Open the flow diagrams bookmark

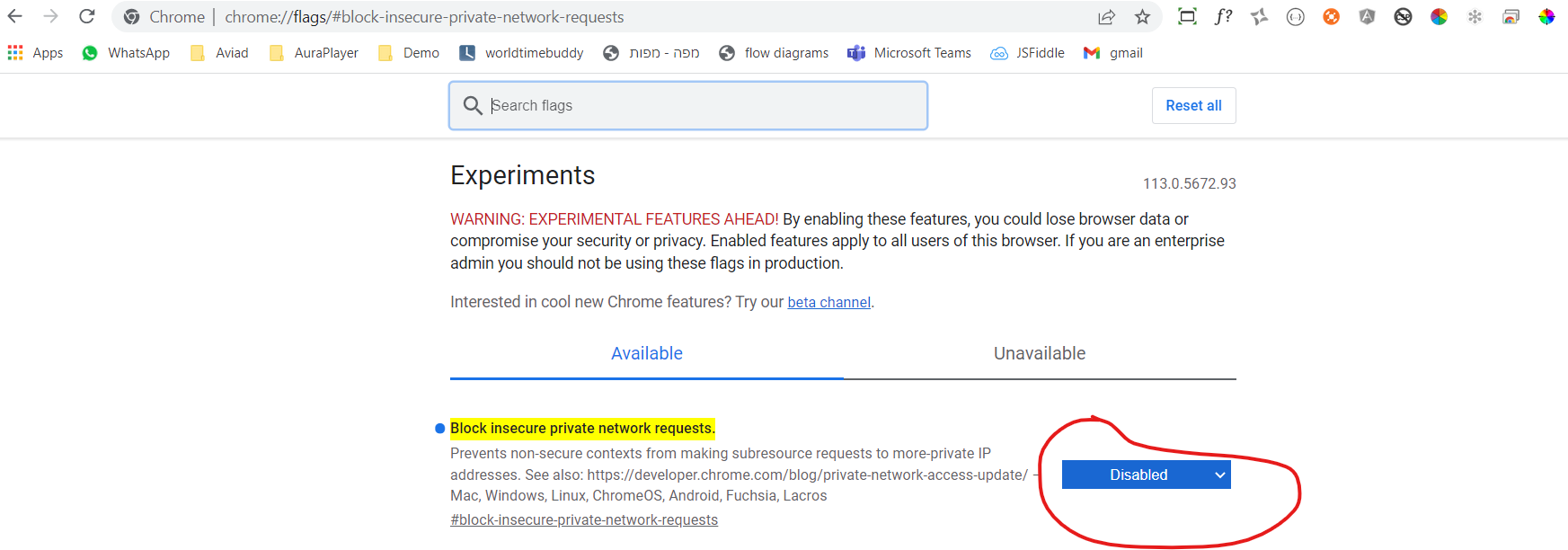774,53
